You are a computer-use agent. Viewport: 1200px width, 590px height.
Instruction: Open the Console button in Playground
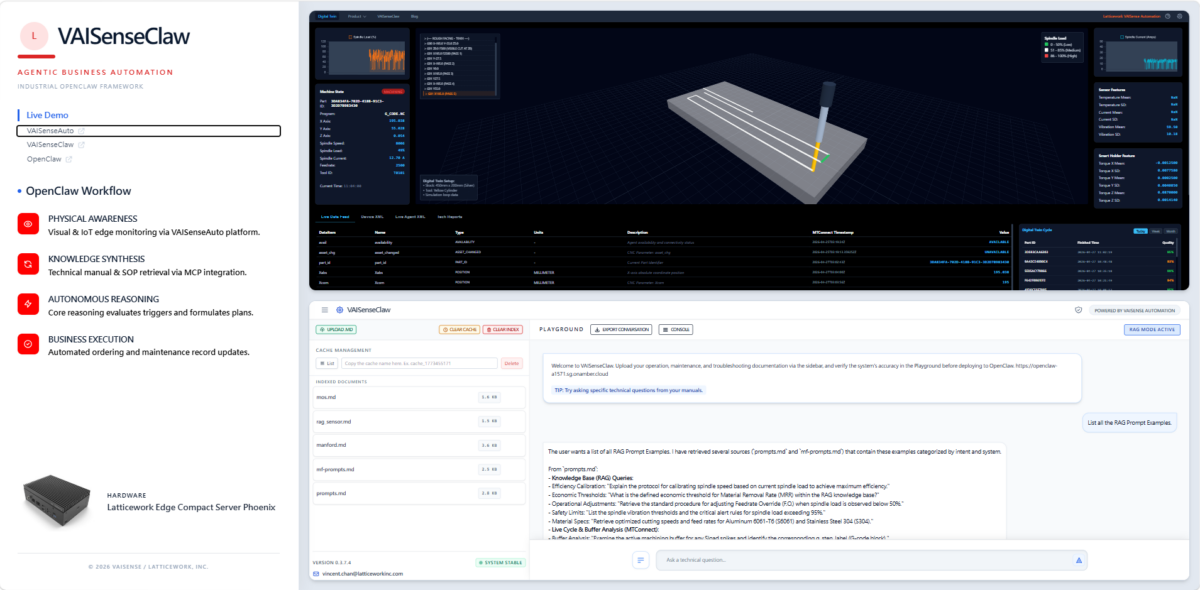(675, 329)
